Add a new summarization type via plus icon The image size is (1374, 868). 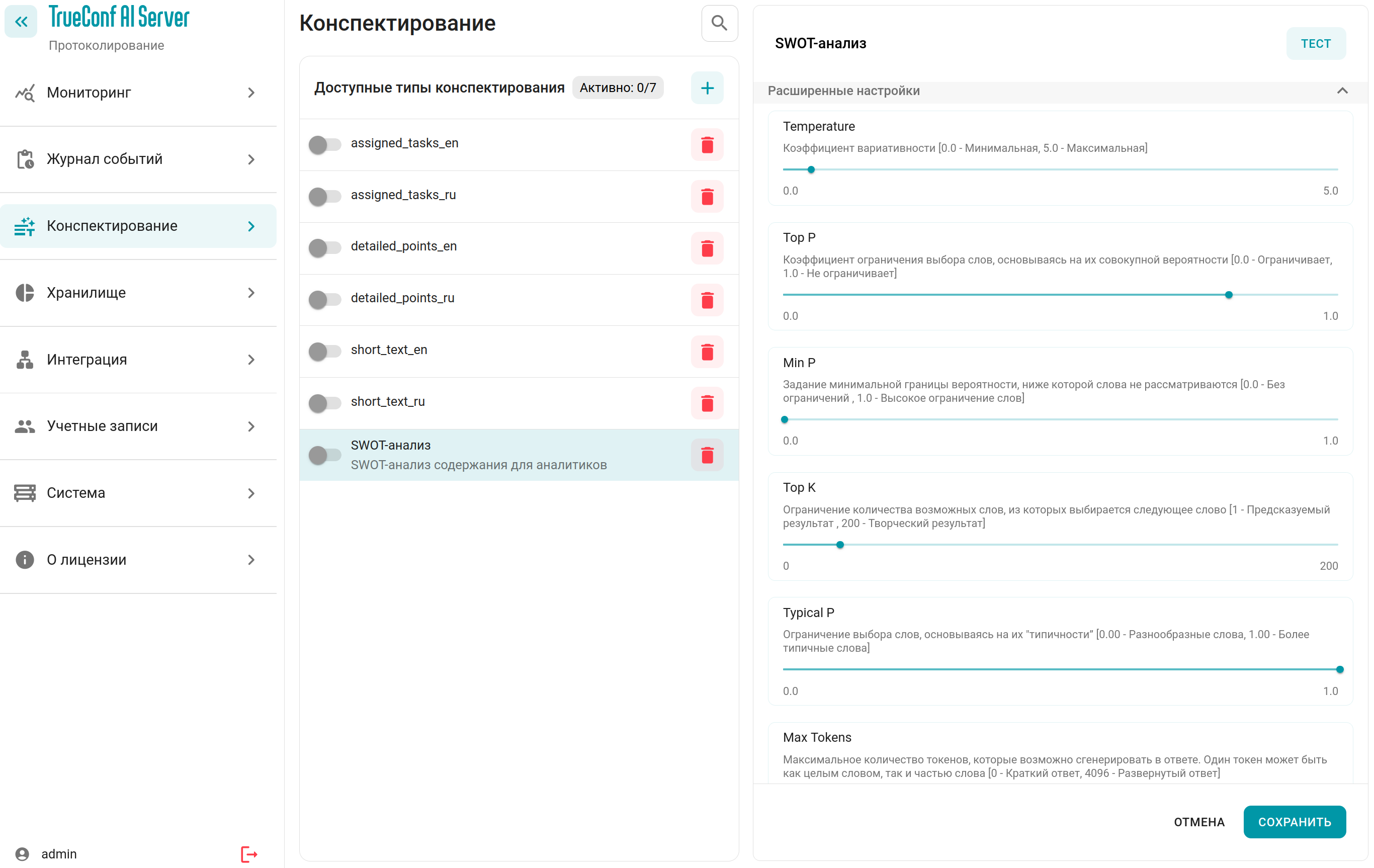click(x=707, y=88)
